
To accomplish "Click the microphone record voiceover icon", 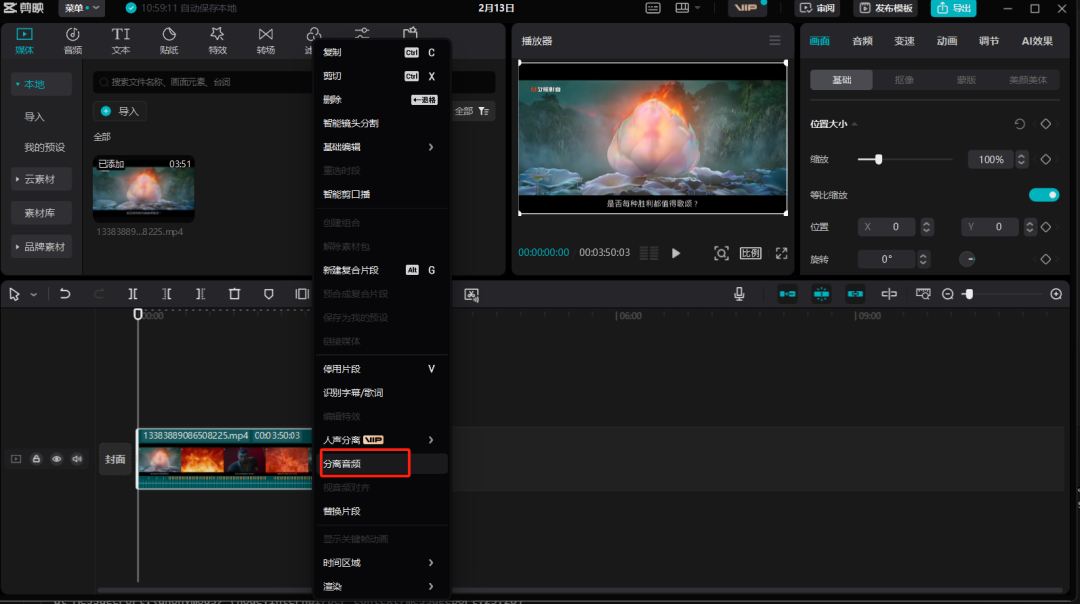I will coord(739,294).
